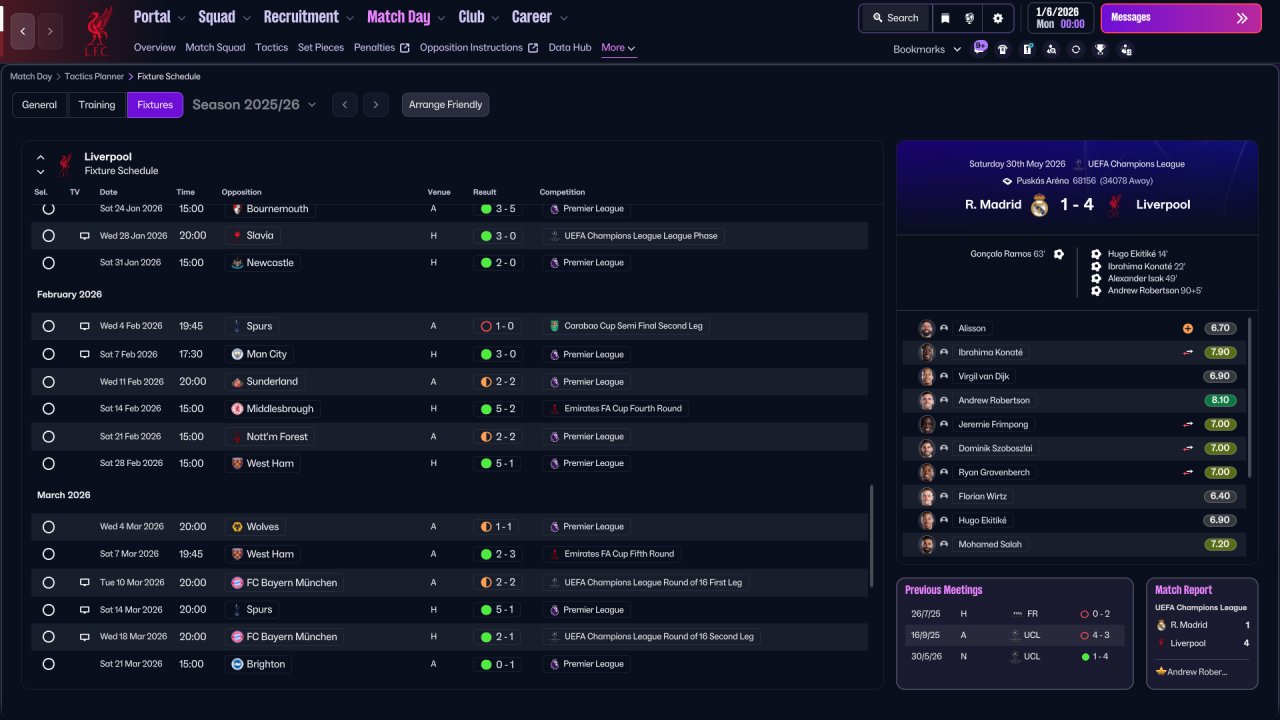Image resolution: width=1280 pixels, height=720 pixels.
Task: Select the Newcastle fixture radio button
Action: [48, 263]
